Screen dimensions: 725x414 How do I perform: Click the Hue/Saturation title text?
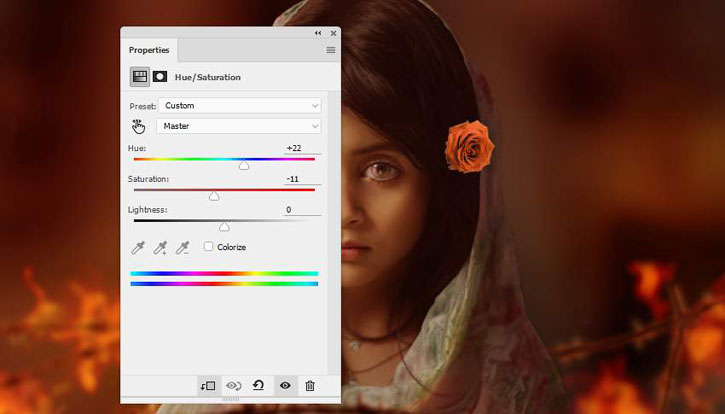208,77
